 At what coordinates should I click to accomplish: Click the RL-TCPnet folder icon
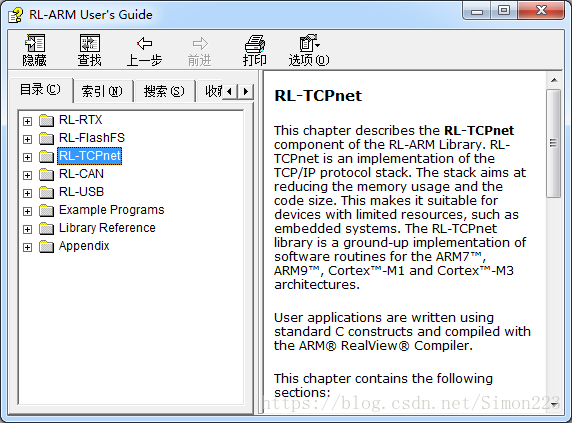point(46,156)
